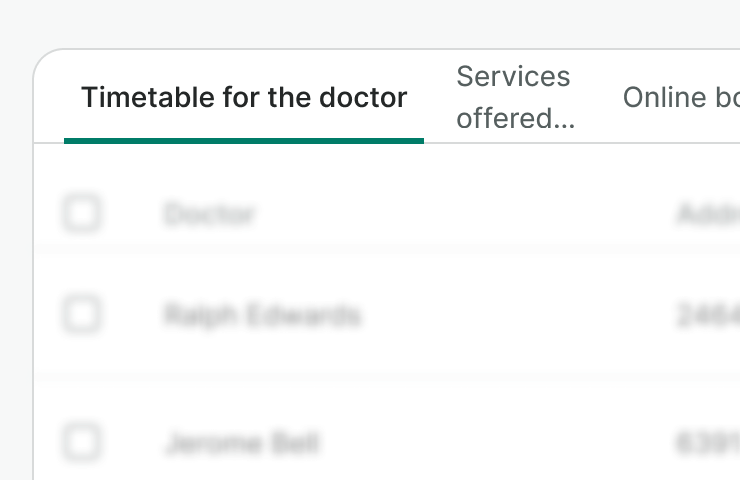The width and height of the screenshot is (740, 480).
Task: Click the green underline under Timetable tab
Action: coord(244,140)
